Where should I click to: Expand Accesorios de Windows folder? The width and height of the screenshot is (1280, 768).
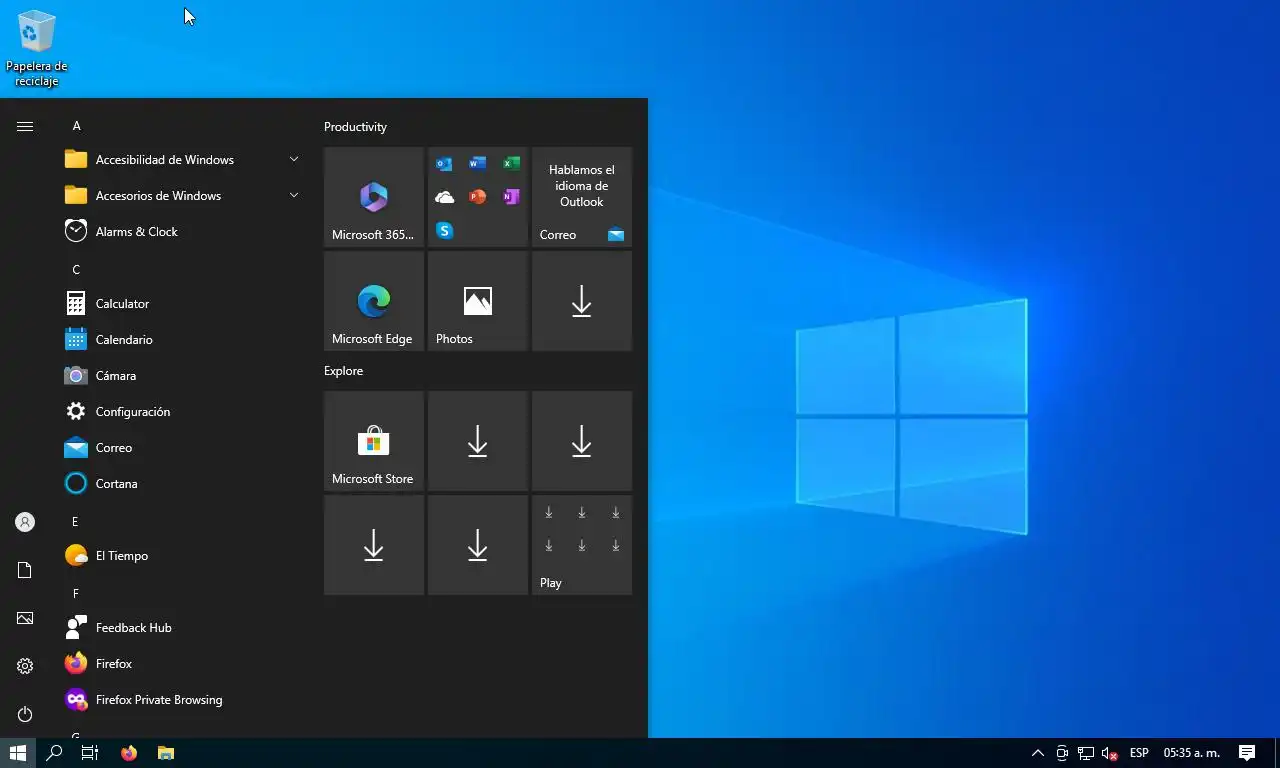183,195
